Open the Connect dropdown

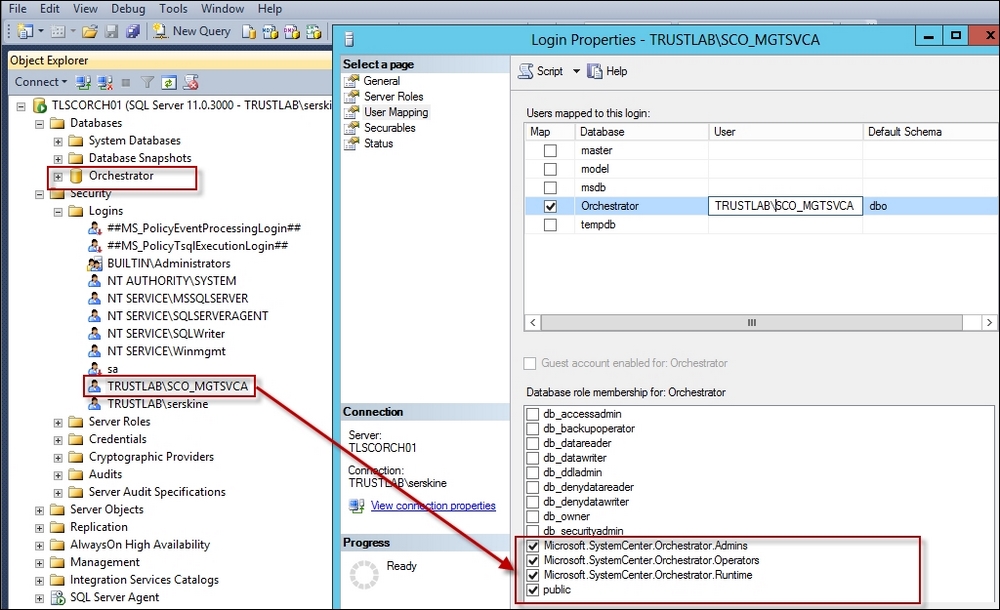point(41,82)
